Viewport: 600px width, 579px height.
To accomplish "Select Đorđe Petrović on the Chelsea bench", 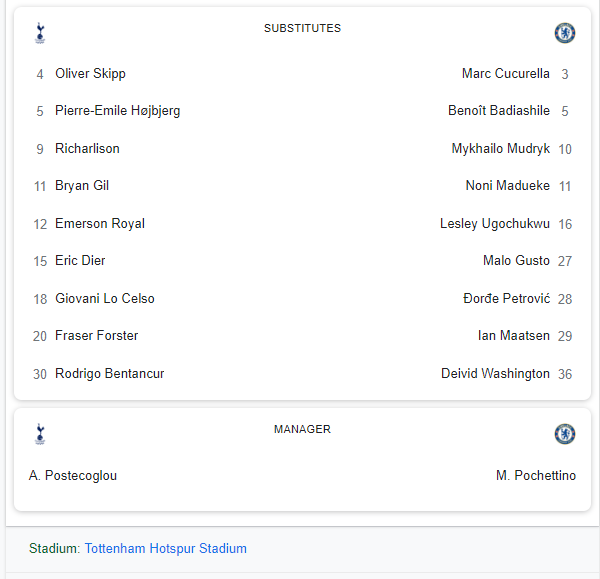I will pos(506,298).
